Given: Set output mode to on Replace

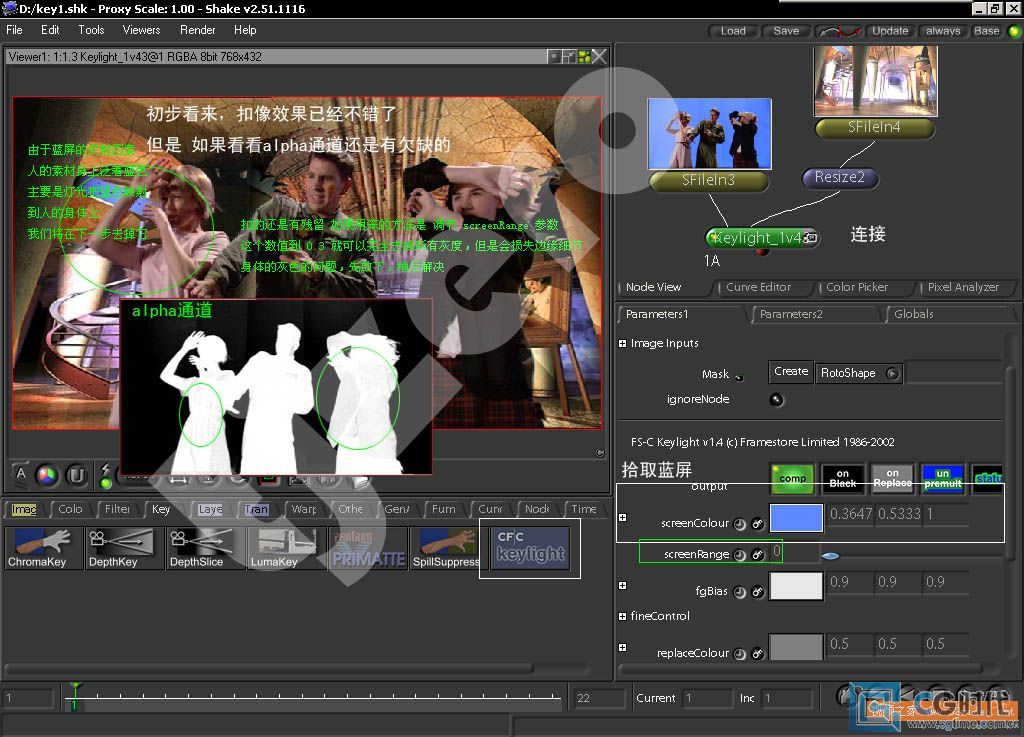Looking at the screenshot, I should pyautogui.click(x=893, y=478).
